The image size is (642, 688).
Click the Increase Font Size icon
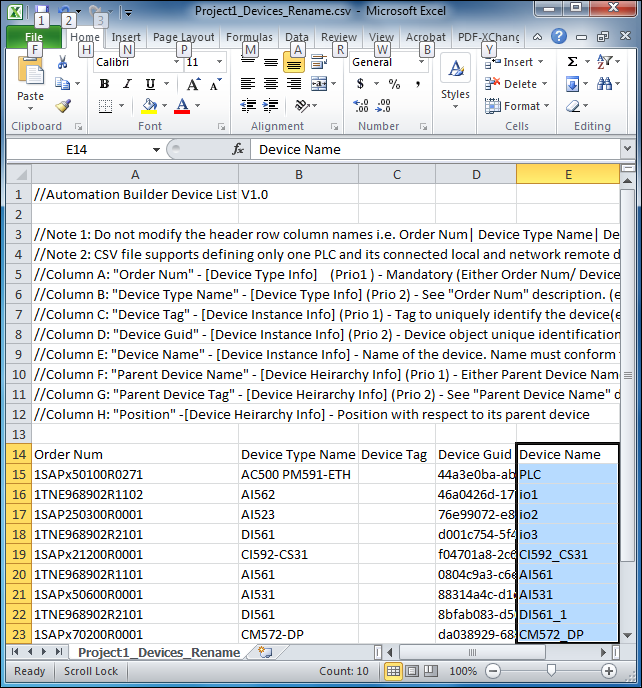194,84
